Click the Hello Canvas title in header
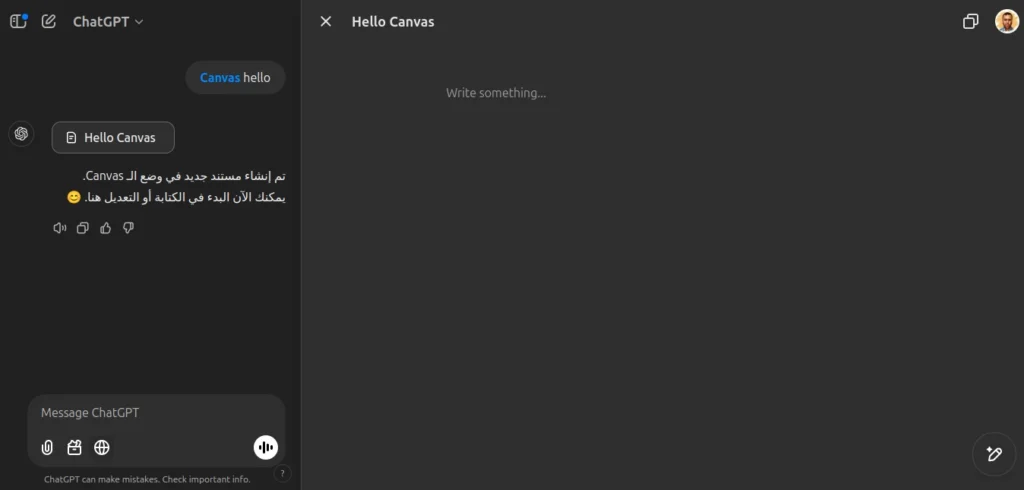The width and height of the screenshot is (1024, 490). 393,22
